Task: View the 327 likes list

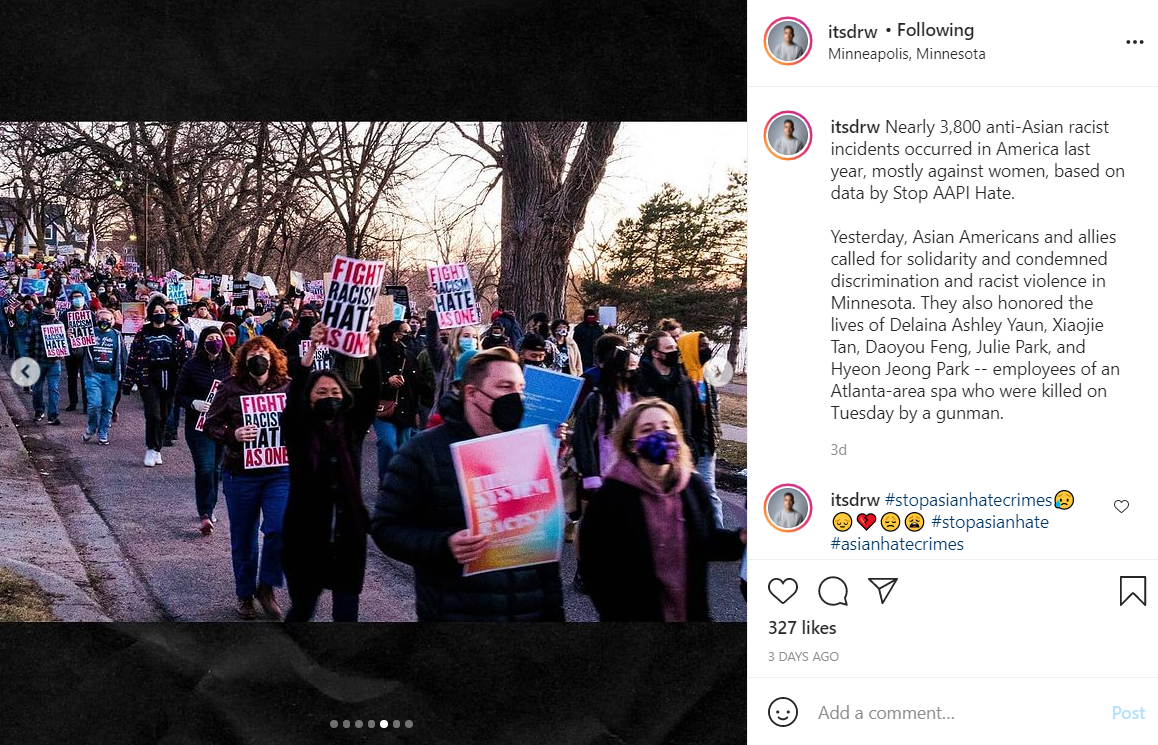Action: tap(802, 628)
